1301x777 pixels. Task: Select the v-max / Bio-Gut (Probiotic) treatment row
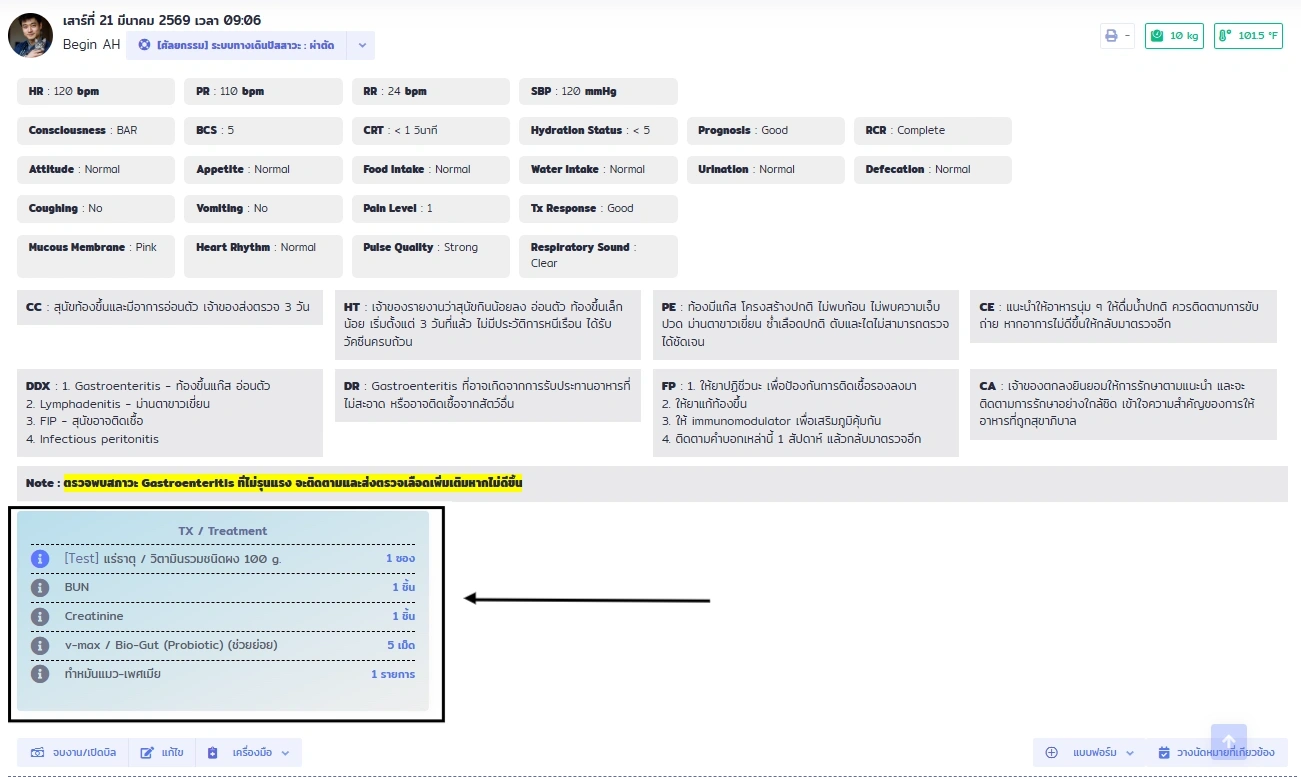pos(171,645)
